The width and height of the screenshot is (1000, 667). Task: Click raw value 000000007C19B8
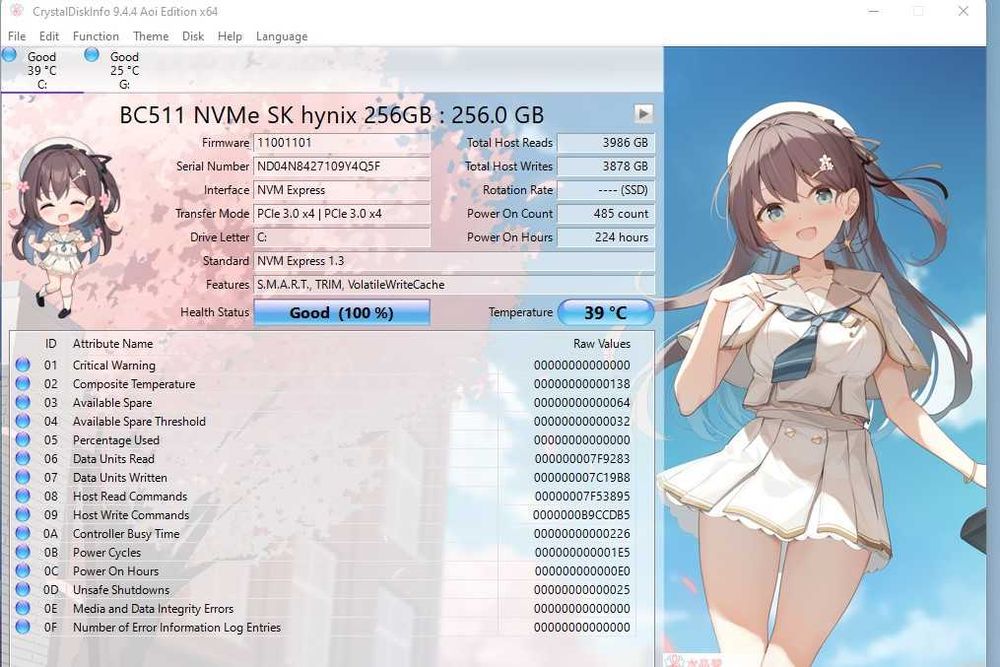tap(582, 478)
